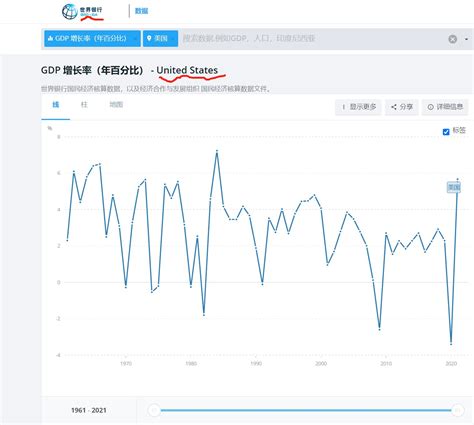The image size is (474, 425).
Task: Switch to the 线 chart tab
Action: (x=56, y=105)
